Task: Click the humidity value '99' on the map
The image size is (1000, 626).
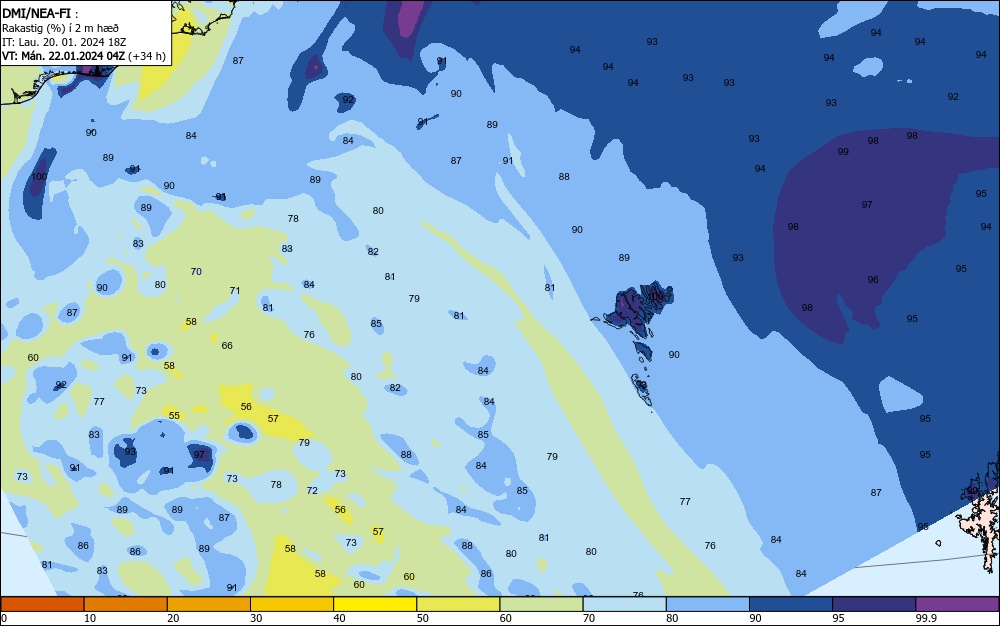Action: coord(843,152)
